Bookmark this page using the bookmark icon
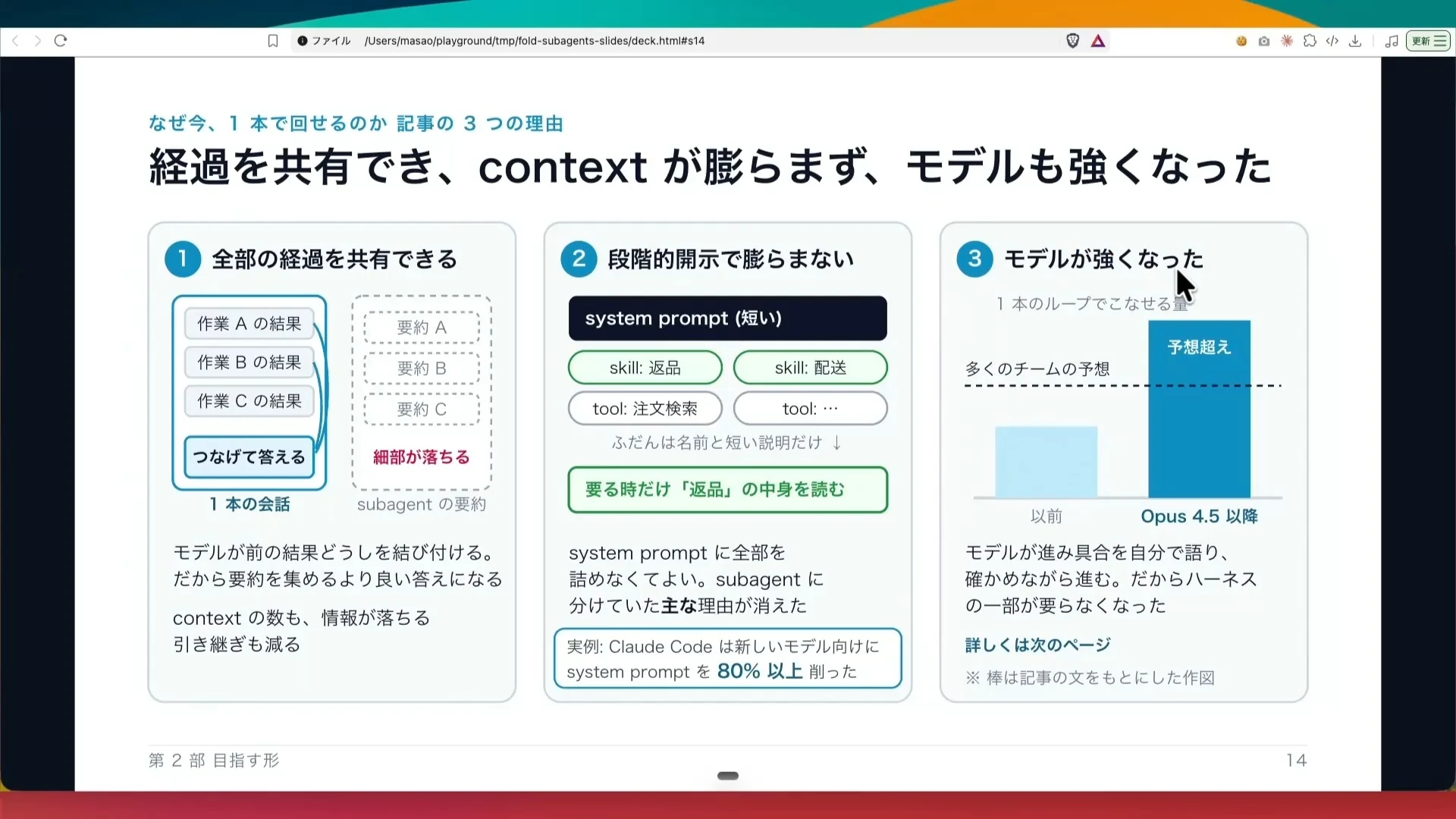The height and width of the screenshot is (819, 1456). point(273,41)
